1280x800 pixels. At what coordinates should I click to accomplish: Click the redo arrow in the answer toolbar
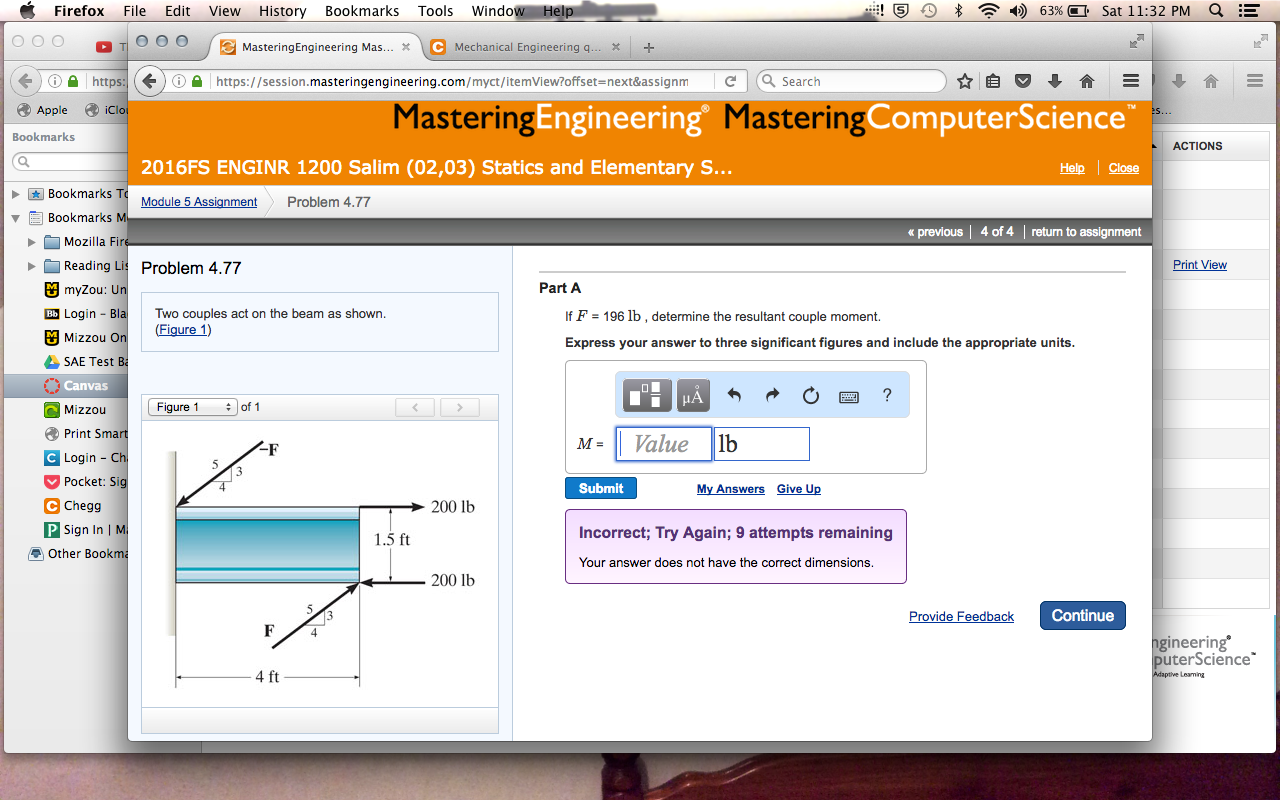[772, 394]
